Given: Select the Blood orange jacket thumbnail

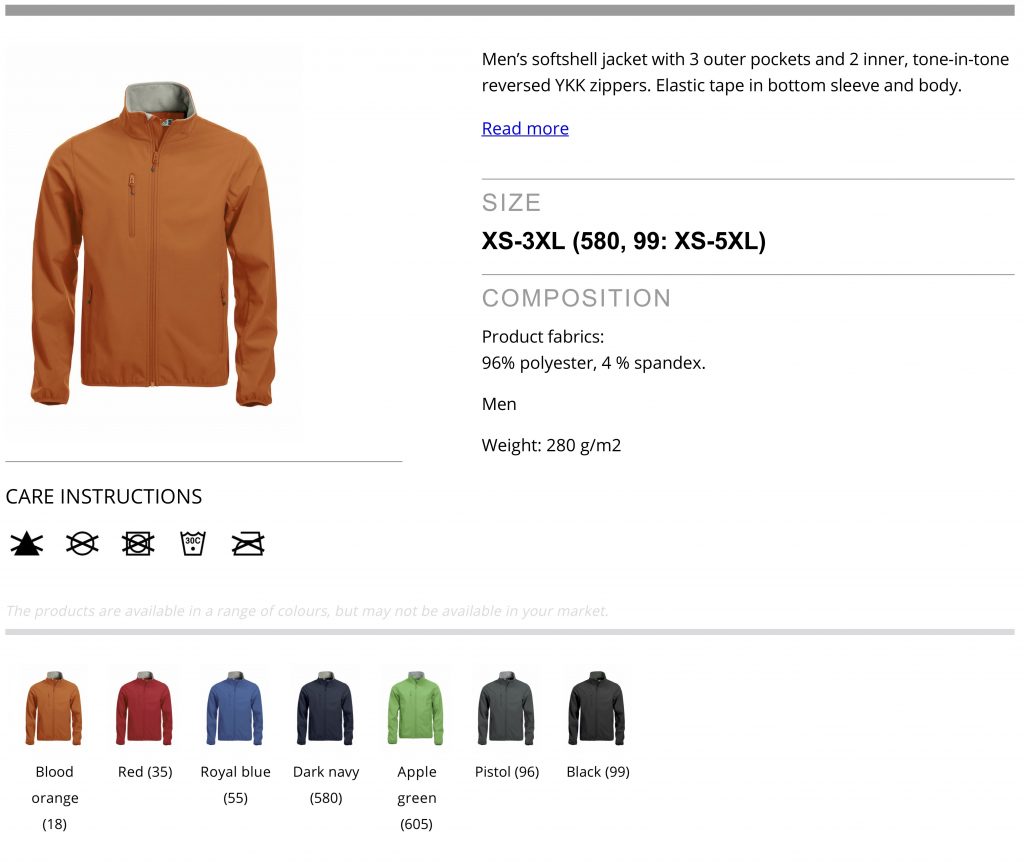Looking at the screenshot, I should click(54, 708).
